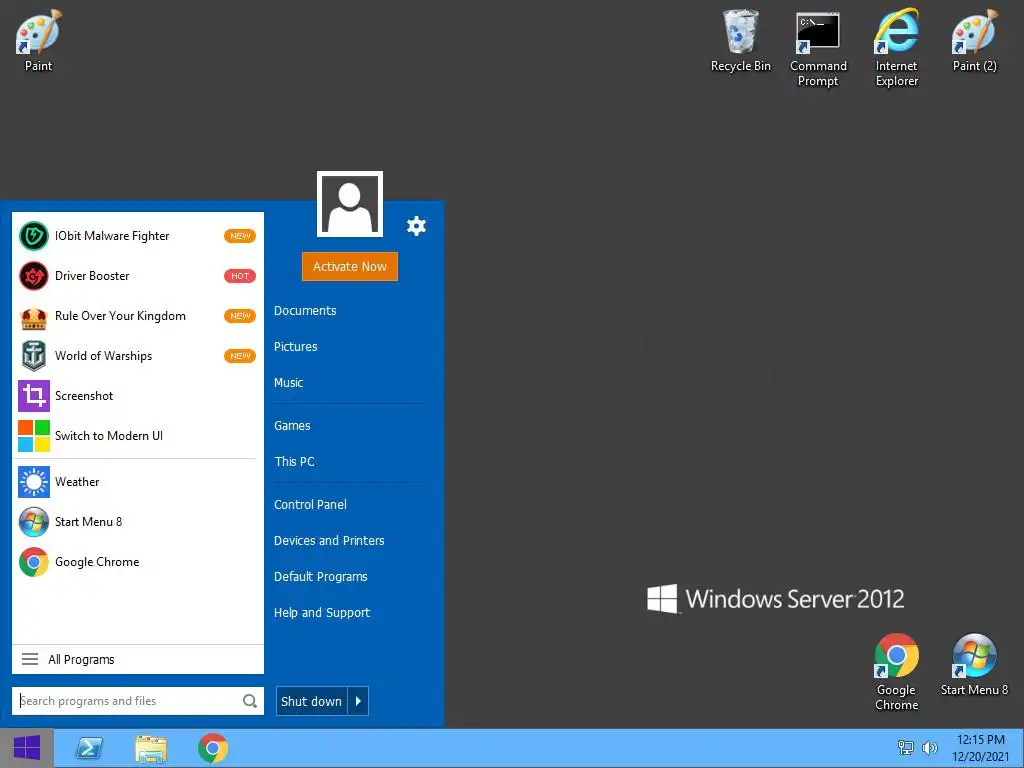Select the Start Menu 8 desktop shortcut
Image resolution: width=1024 pixels, height=768 pixels.
974,665
